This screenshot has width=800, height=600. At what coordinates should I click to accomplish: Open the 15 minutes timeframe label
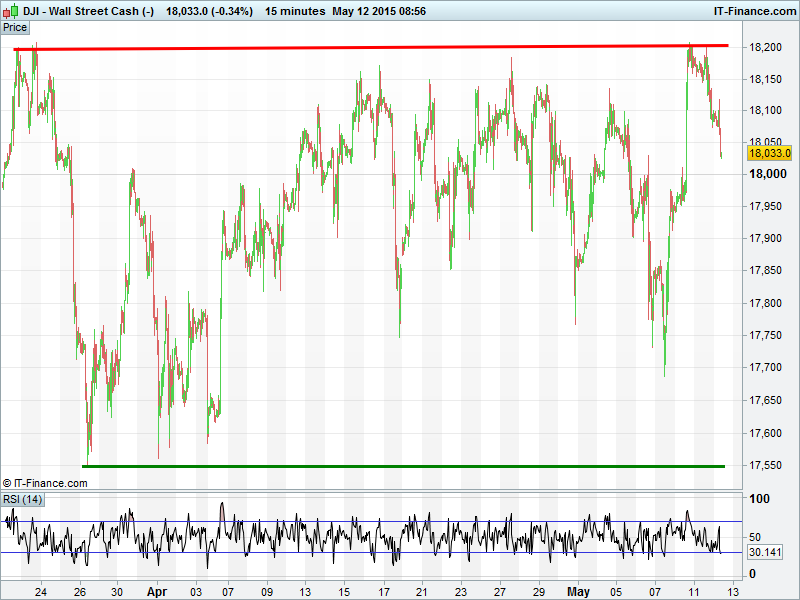[x=295, y=11]
